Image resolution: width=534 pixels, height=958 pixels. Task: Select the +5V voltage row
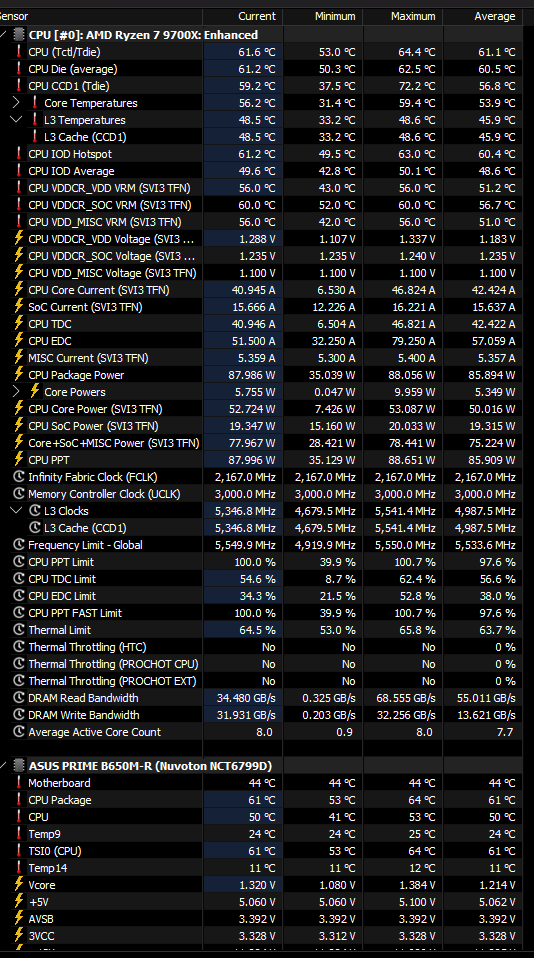tap(262, 902)
